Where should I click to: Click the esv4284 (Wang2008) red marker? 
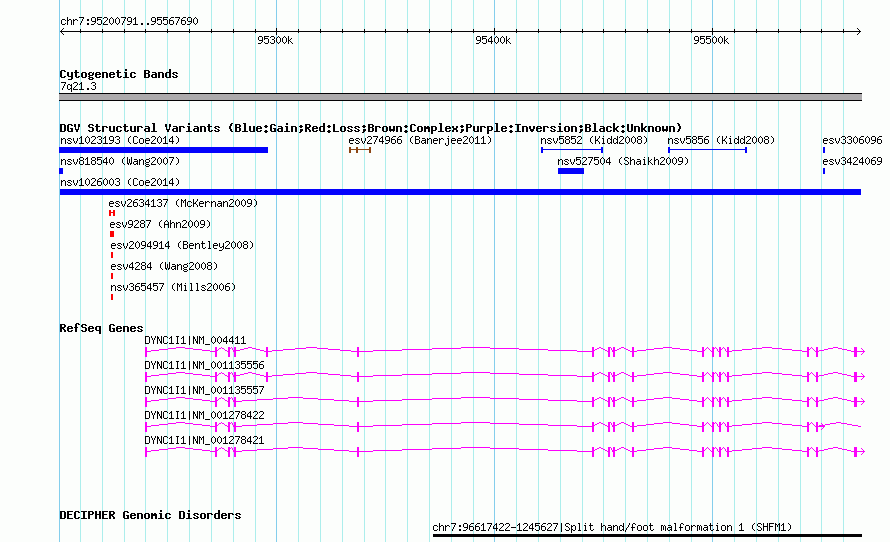coord(112,276)
